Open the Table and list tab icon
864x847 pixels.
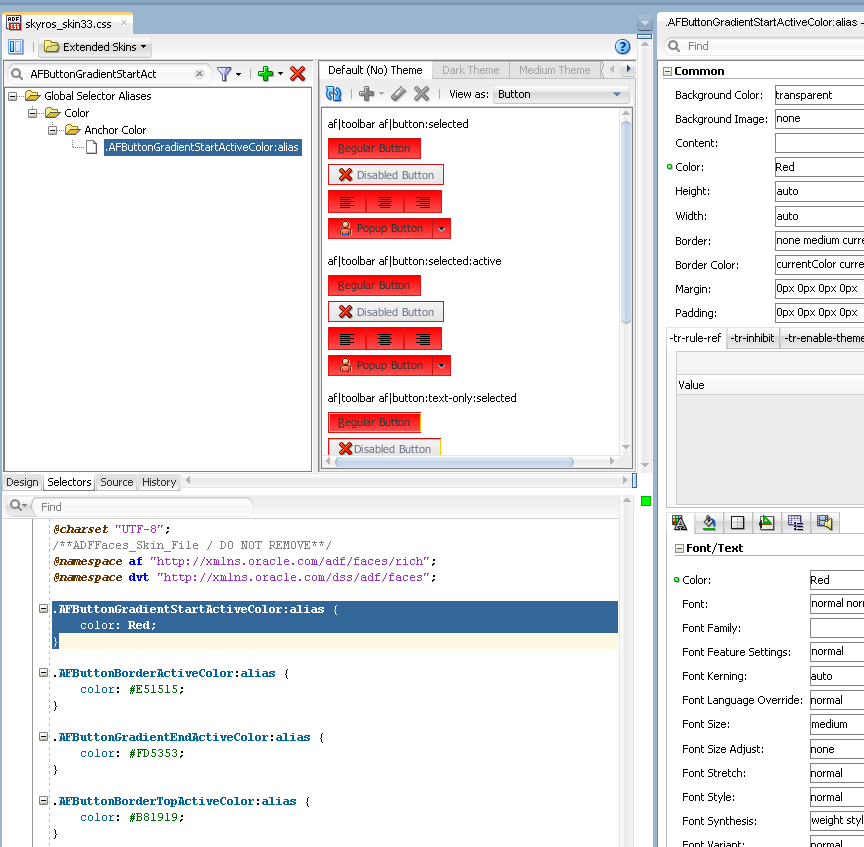795,522
